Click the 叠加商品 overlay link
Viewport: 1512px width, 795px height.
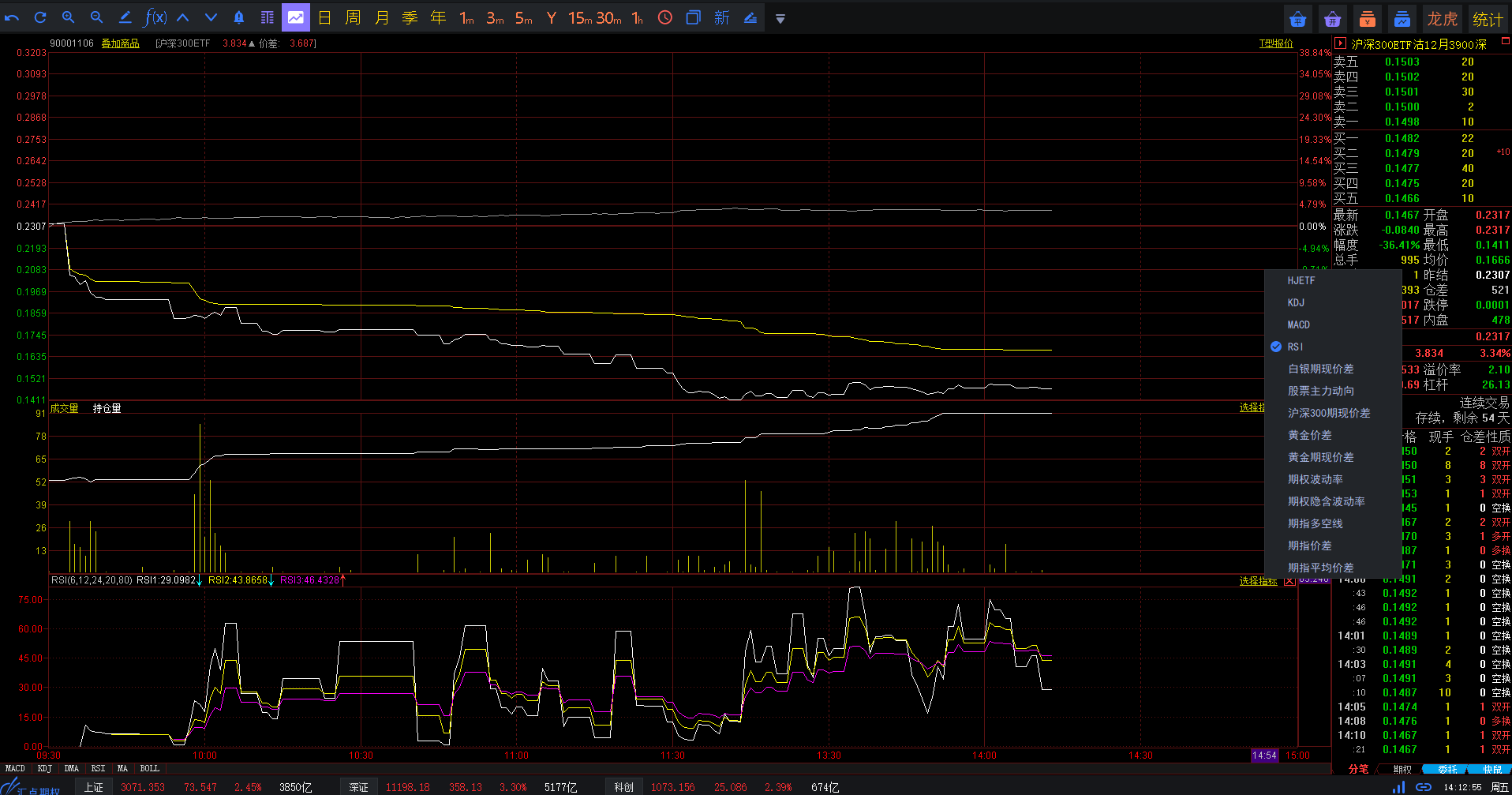[x=120, y=43]
